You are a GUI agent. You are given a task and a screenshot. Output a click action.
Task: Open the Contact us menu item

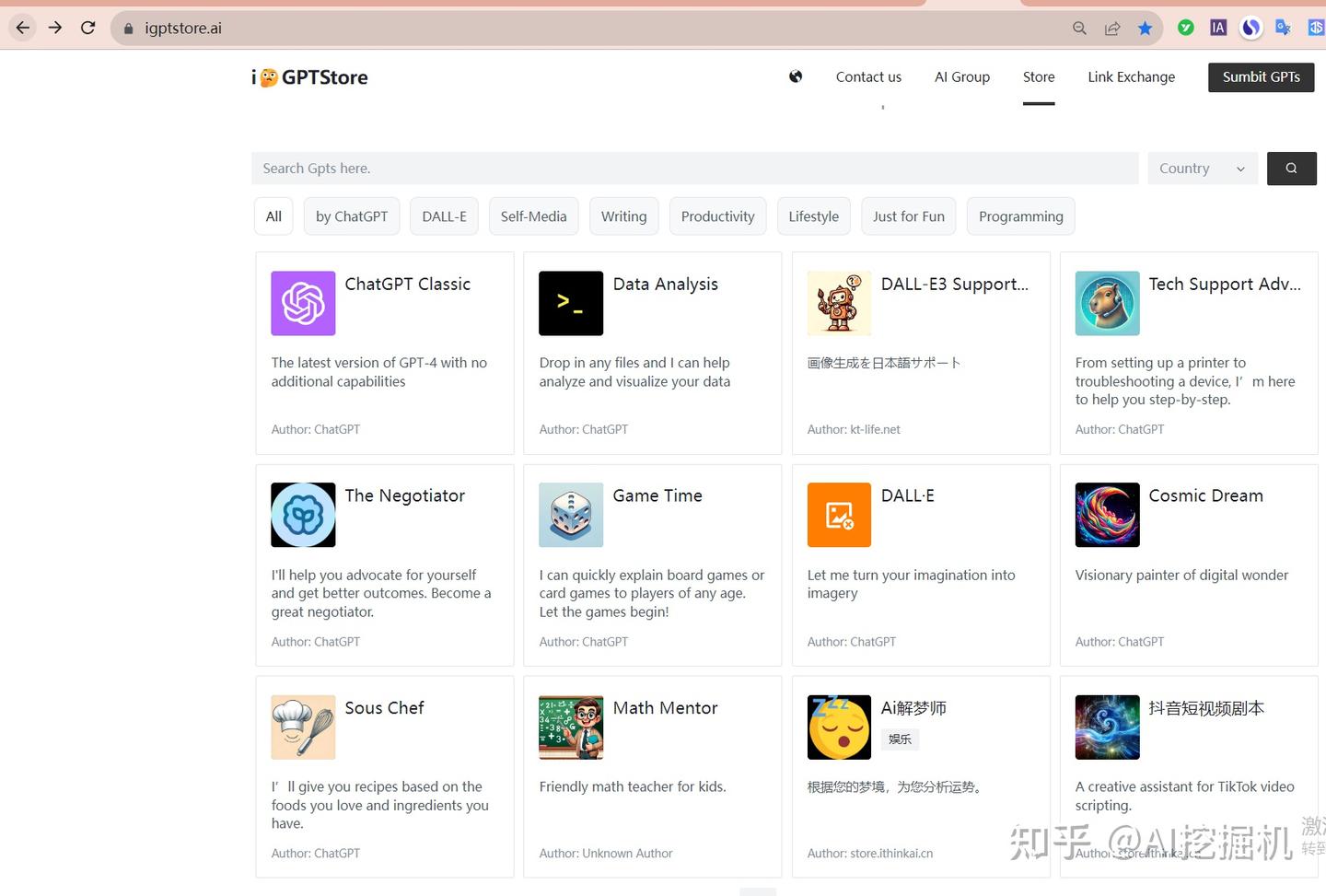click(x=868, y=77)
